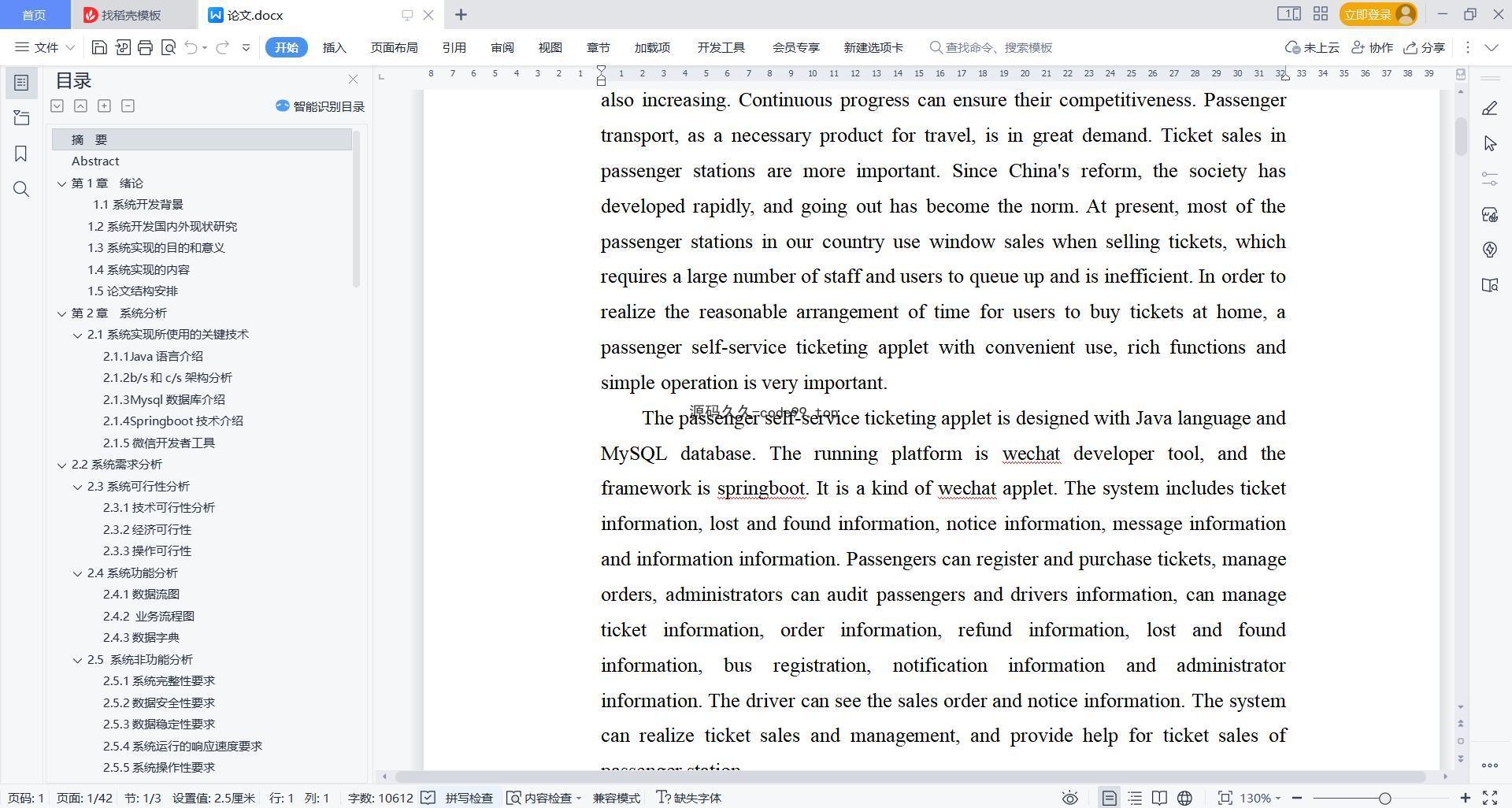The width and height of the screenshot is (1512, 808).
Task: Click the zoom slider handle
Action: pyautogui.click(x=1384, y=798)
